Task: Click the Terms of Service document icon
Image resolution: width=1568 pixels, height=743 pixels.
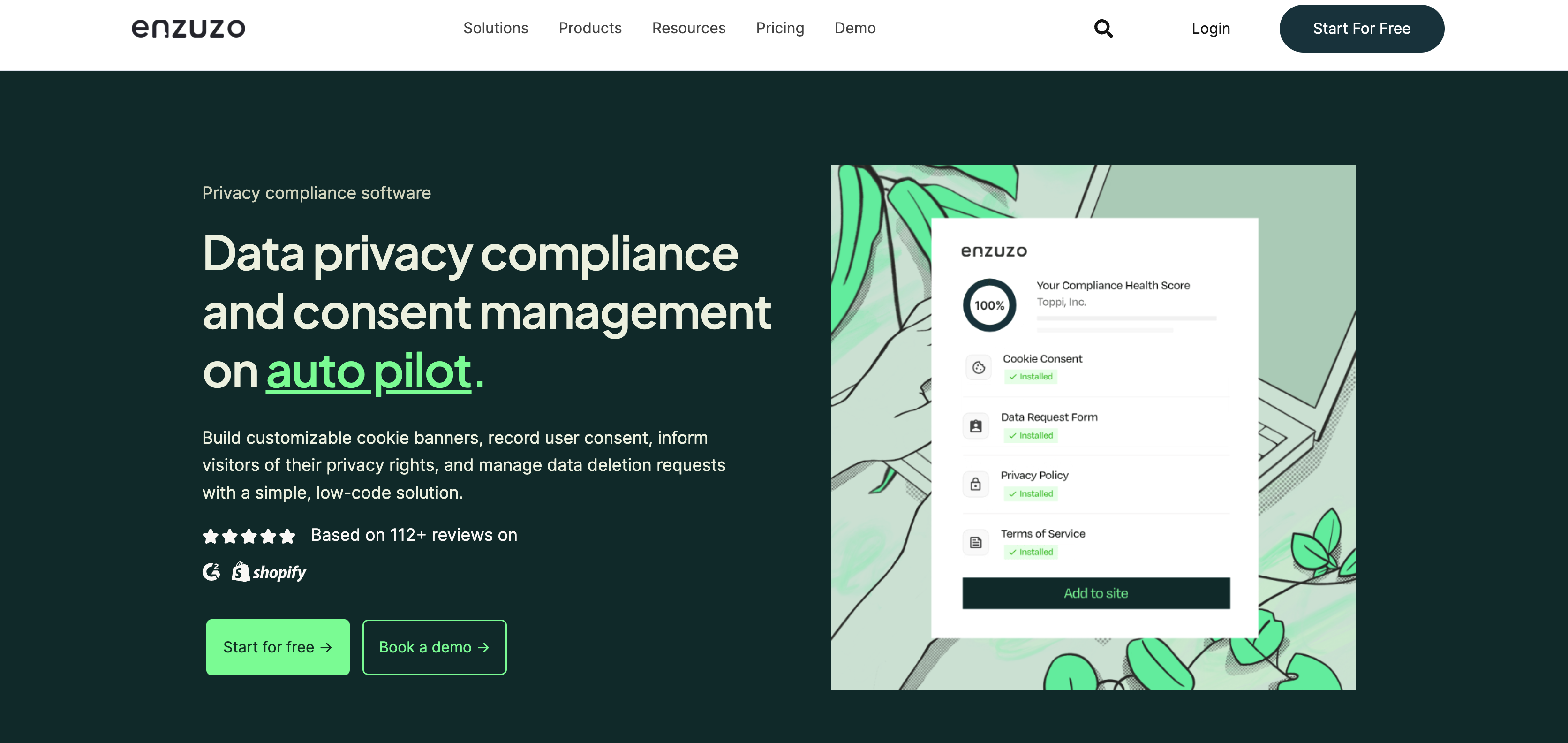Action: (977, 542)
